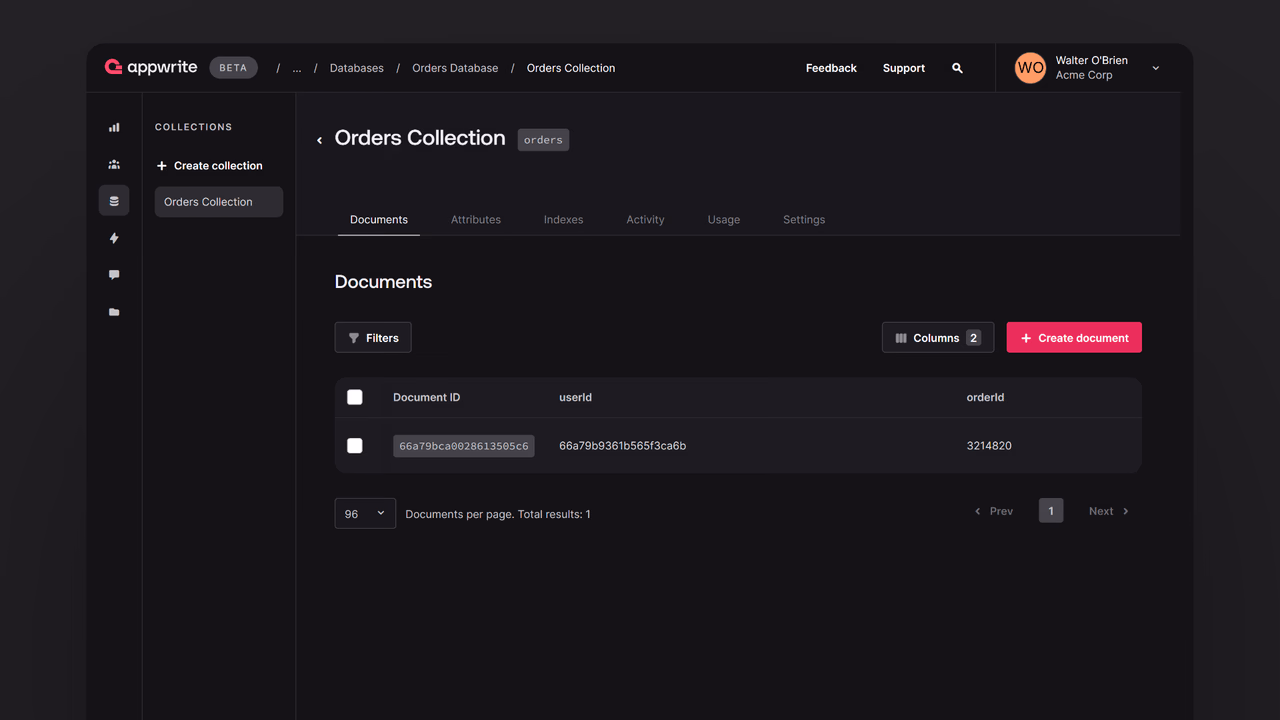The width and height of the screenshot is (1280, 720).
Task: Click Create collection in the sidebar
Action: point(210,166)
